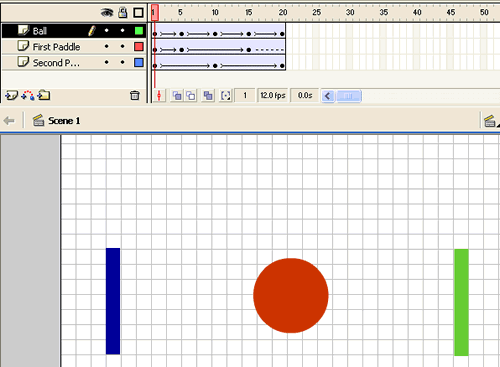The width and height of the screenshot is (500, 367).
Task: Select Ball layer keyframe at frame 5
Action: [x=182, y=34]
